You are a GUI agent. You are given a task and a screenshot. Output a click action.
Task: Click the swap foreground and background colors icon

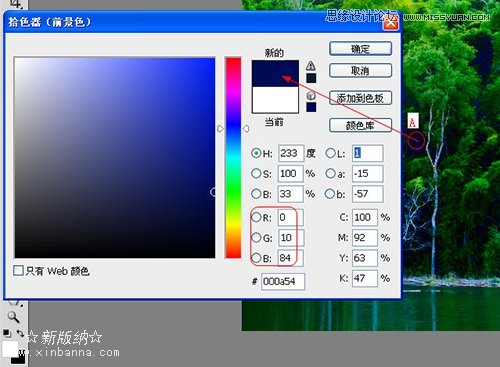[x=20, y=333]
